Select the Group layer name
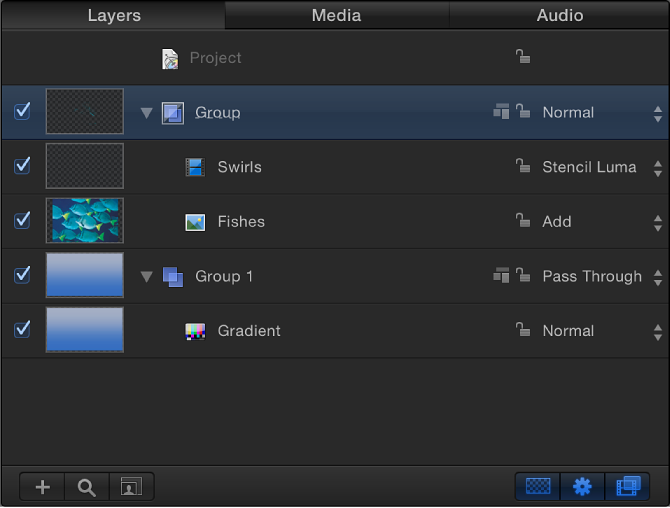670x508 pixels. pos(217,112)
